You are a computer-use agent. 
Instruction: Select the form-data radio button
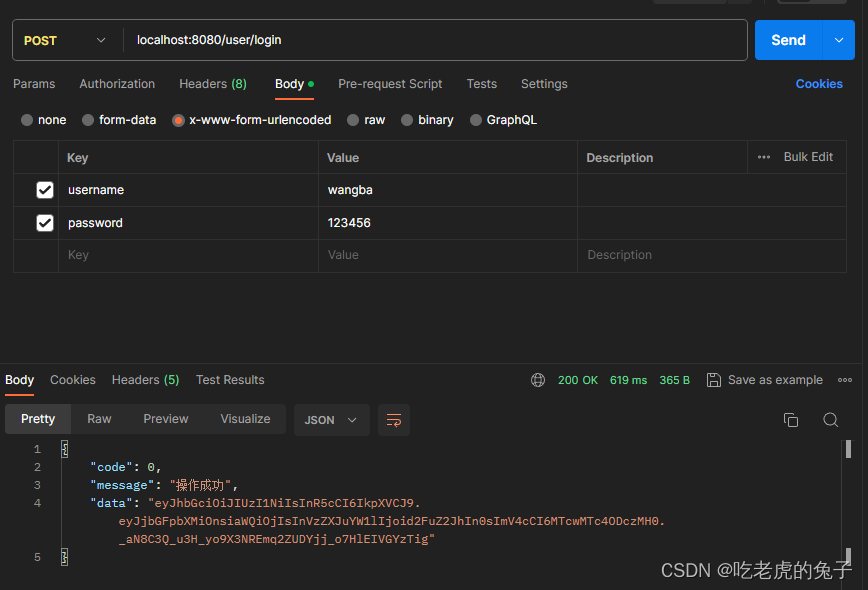[87, 119]
